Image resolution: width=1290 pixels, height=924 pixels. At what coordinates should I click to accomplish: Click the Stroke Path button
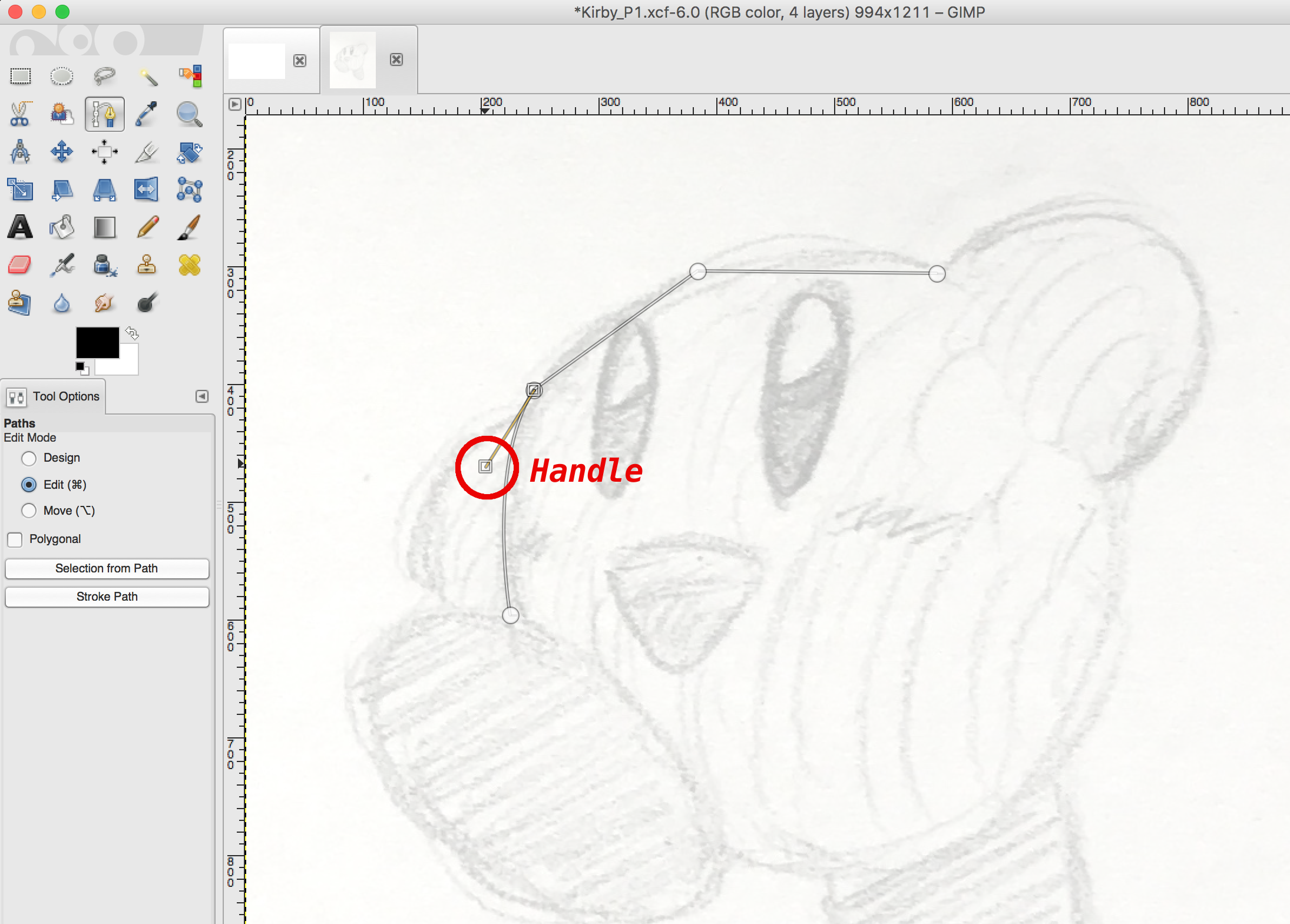107,597
